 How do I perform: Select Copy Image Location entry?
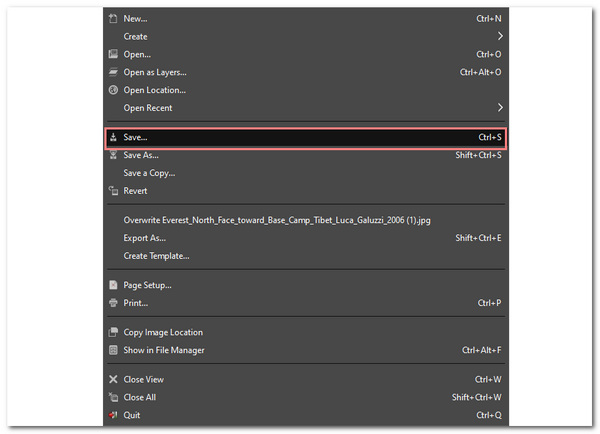click(306, 332)
